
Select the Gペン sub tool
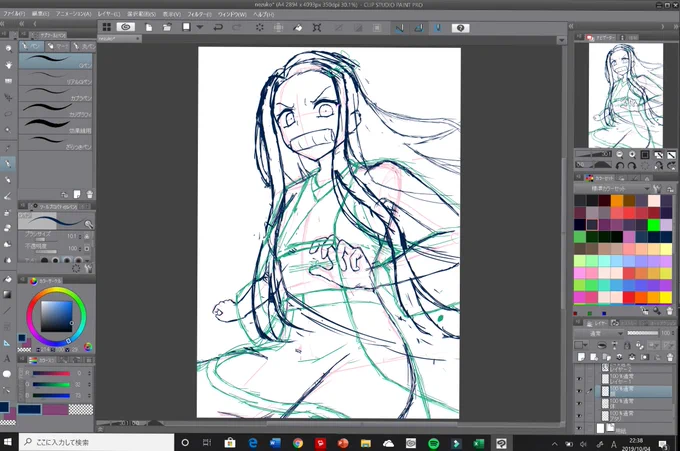pos(56,61)
